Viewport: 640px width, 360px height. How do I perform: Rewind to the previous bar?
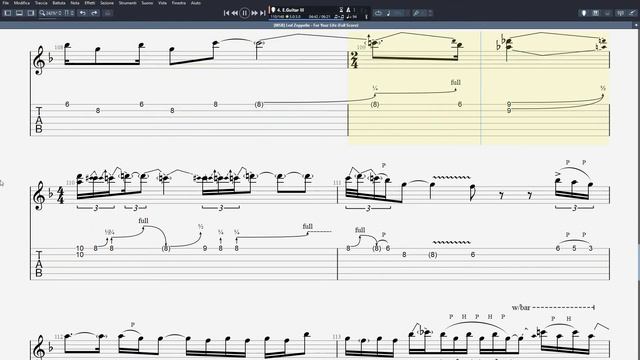(235, 13)
